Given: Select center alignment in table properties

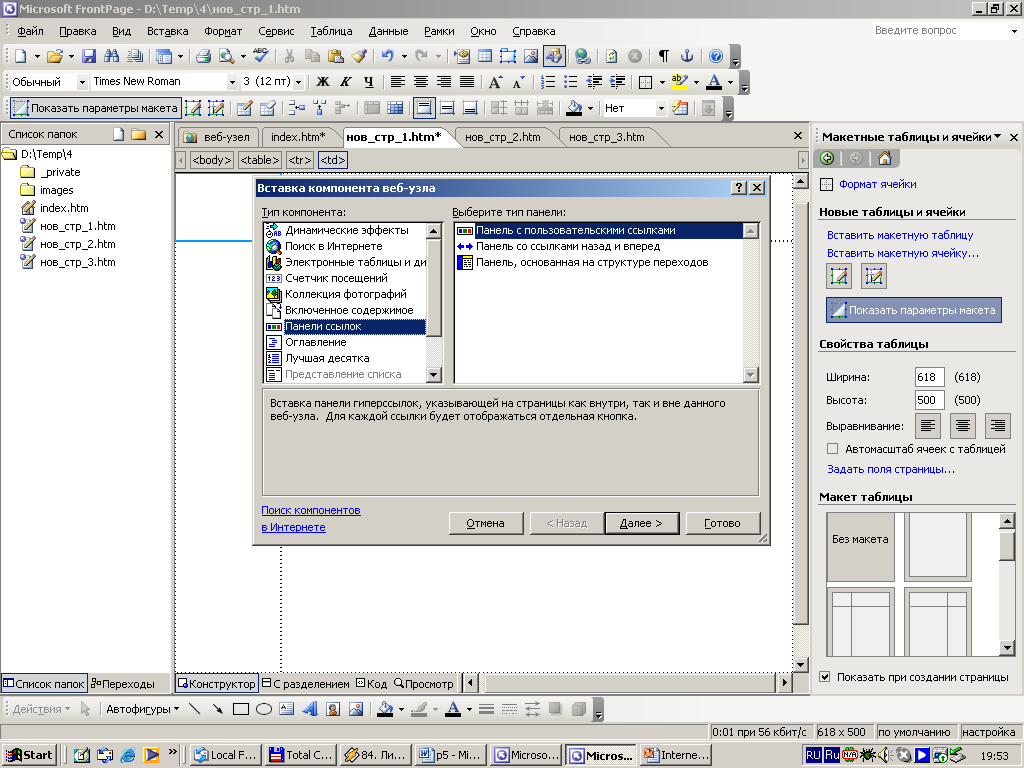Looking at the screenshot, I should 962,426.
